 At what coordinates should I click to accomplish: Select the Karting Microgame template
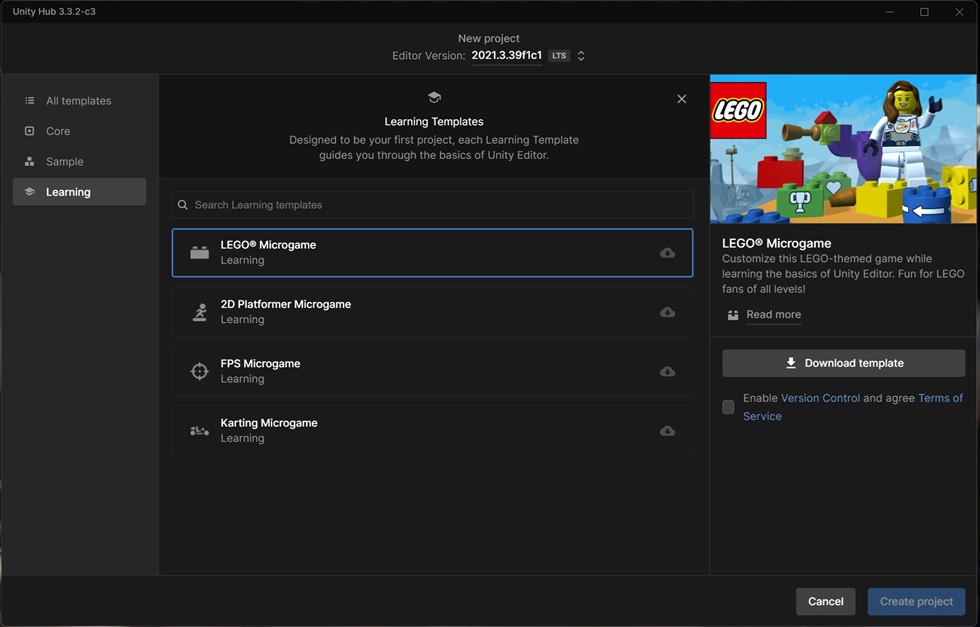coord(432,431)
